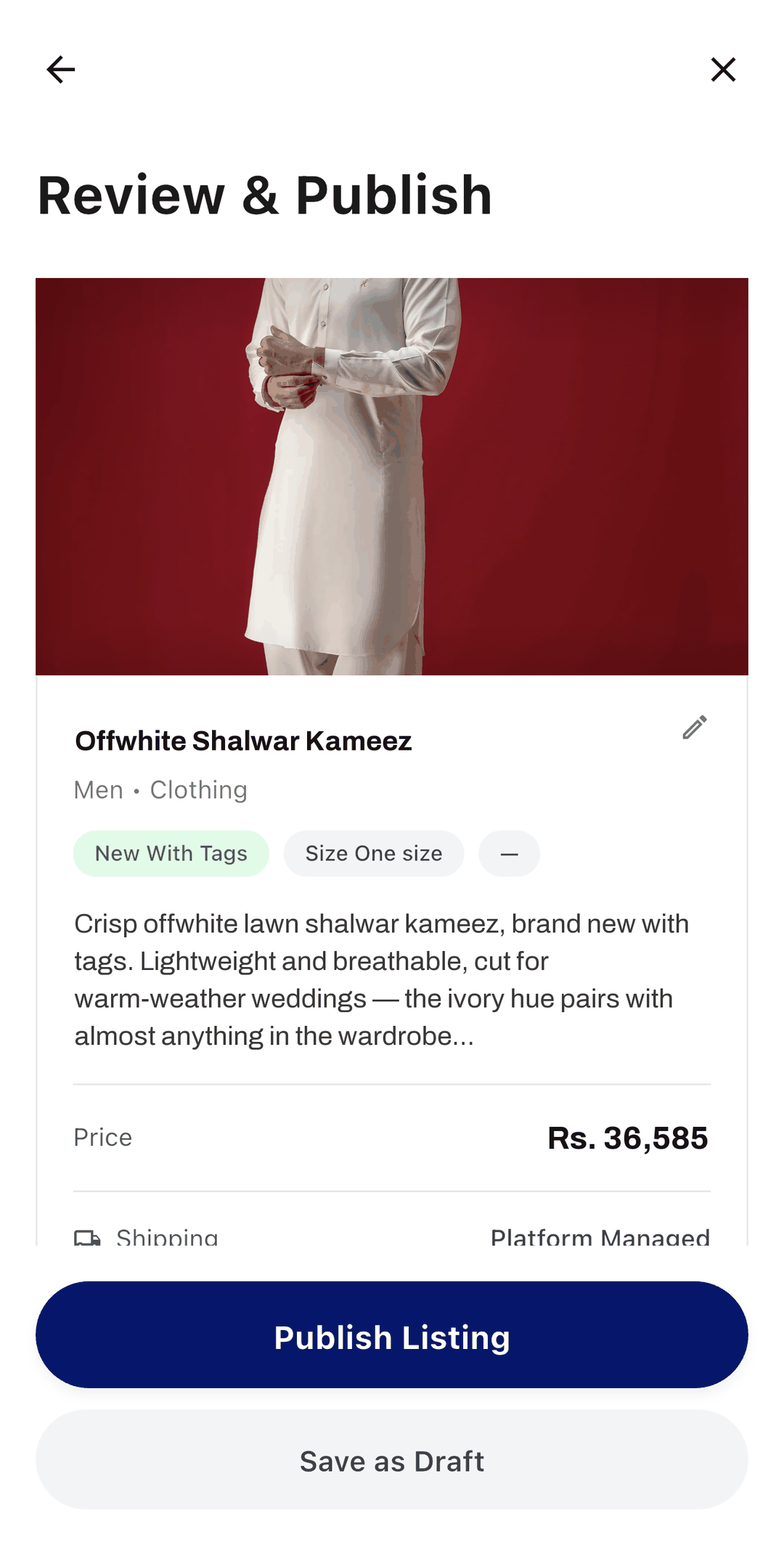Go back using the left arrow icon

click(x=61, y=70)
